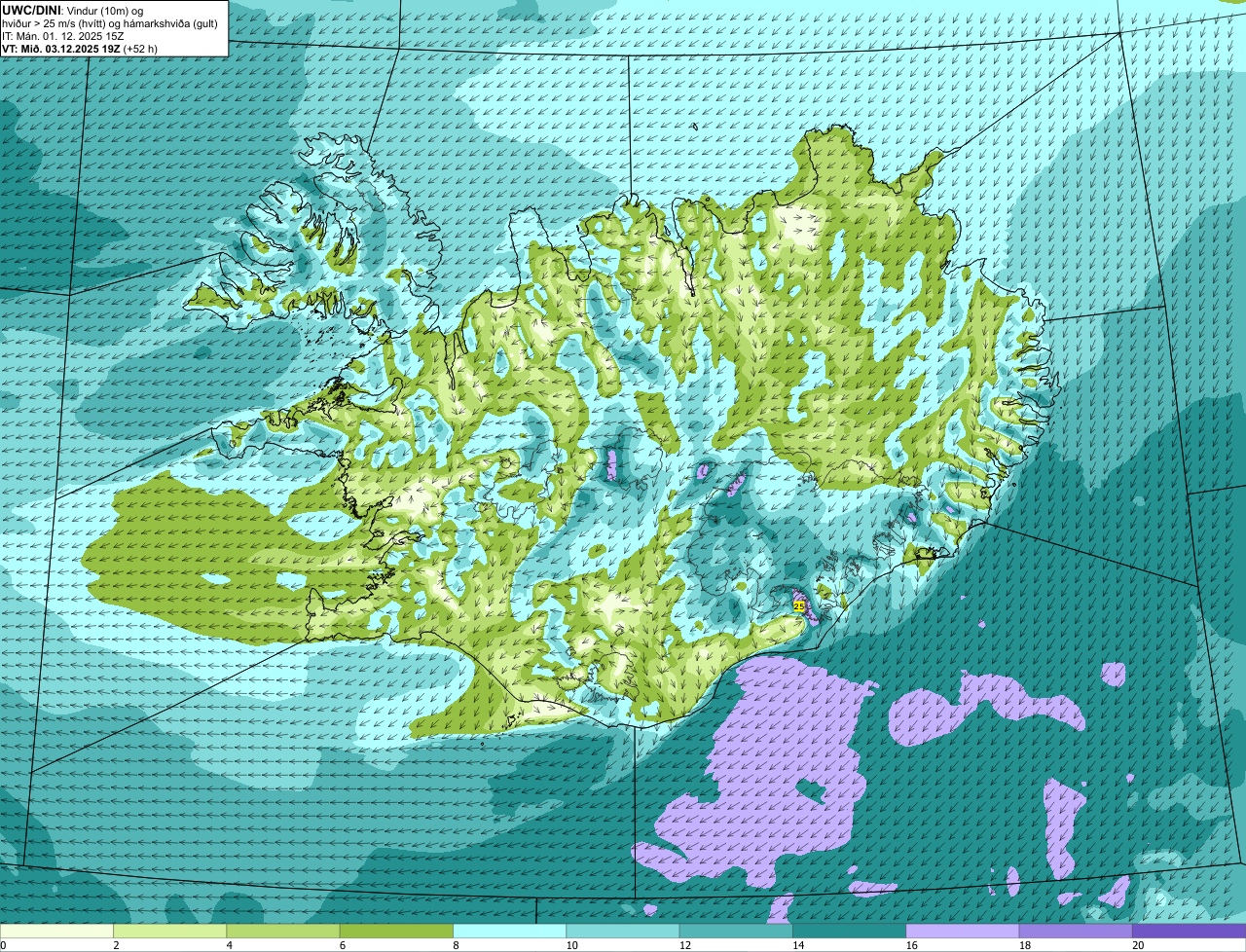This screenshot has height=952, width=1246.
Task: Click the '0' label on the color scale
Action: tap(4, 945)
